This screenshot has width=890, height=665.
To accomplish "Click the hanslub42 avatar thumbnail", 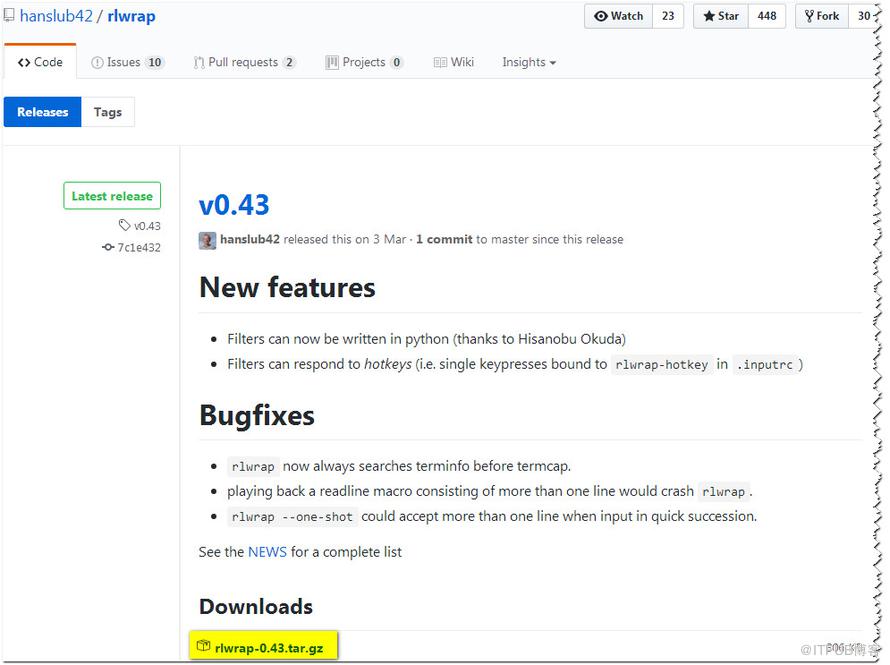I will pos(207,241).
